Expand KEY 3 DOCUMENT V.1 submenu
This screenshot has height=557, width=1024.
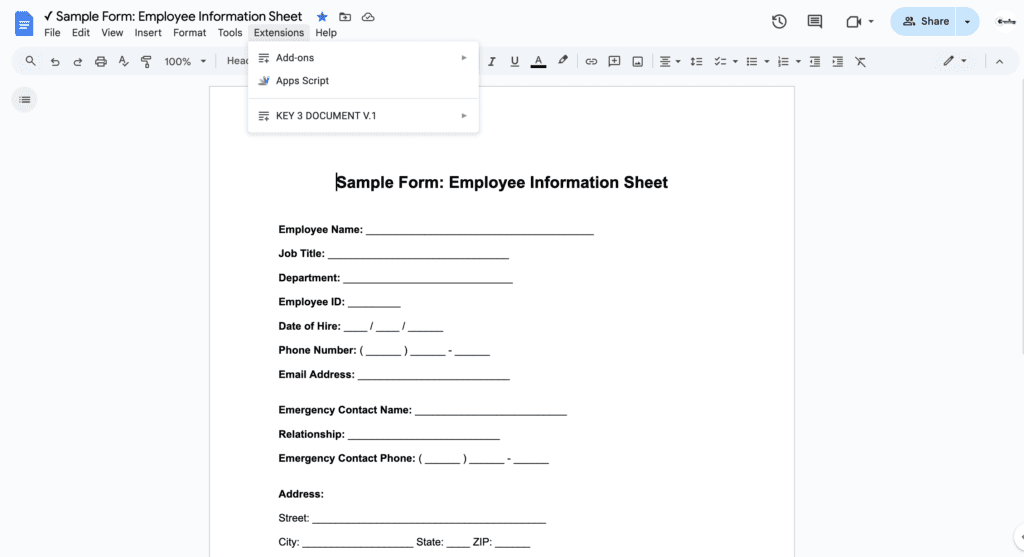pos(363,116)
